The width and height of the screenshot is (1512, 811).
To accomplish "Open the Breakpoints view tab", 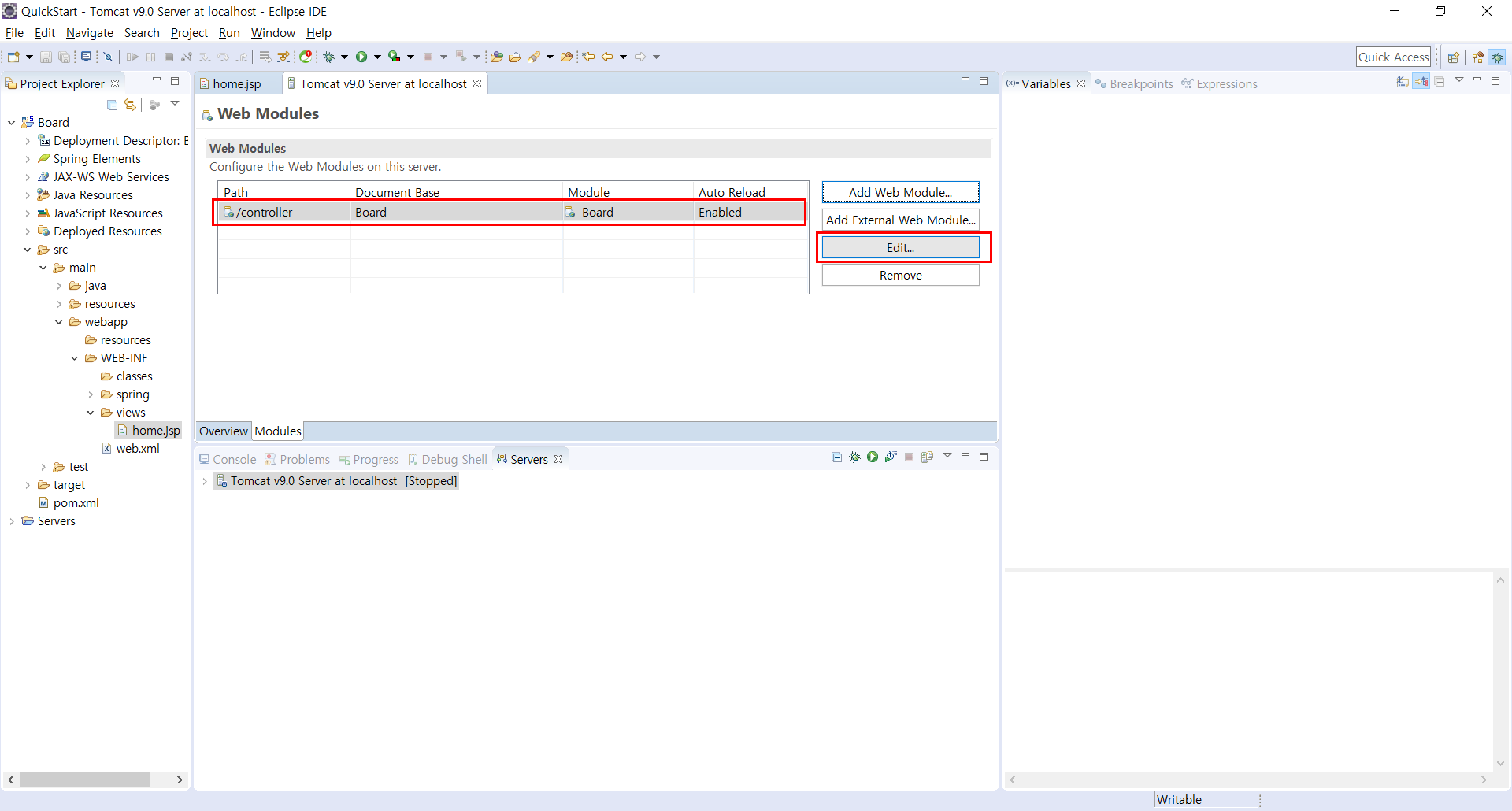I will (1134, 84).
